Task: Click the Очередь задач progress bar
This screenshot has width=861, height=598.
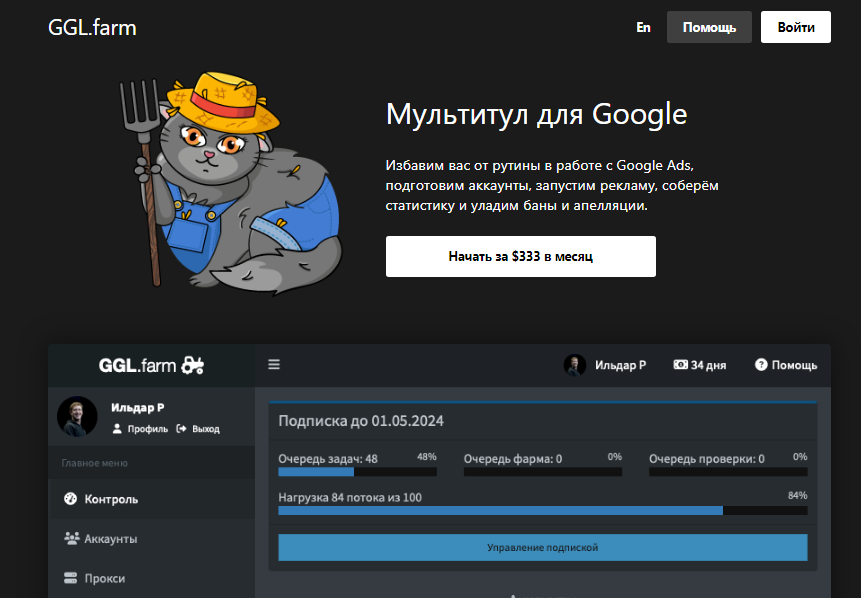Action: click(357, 472)
